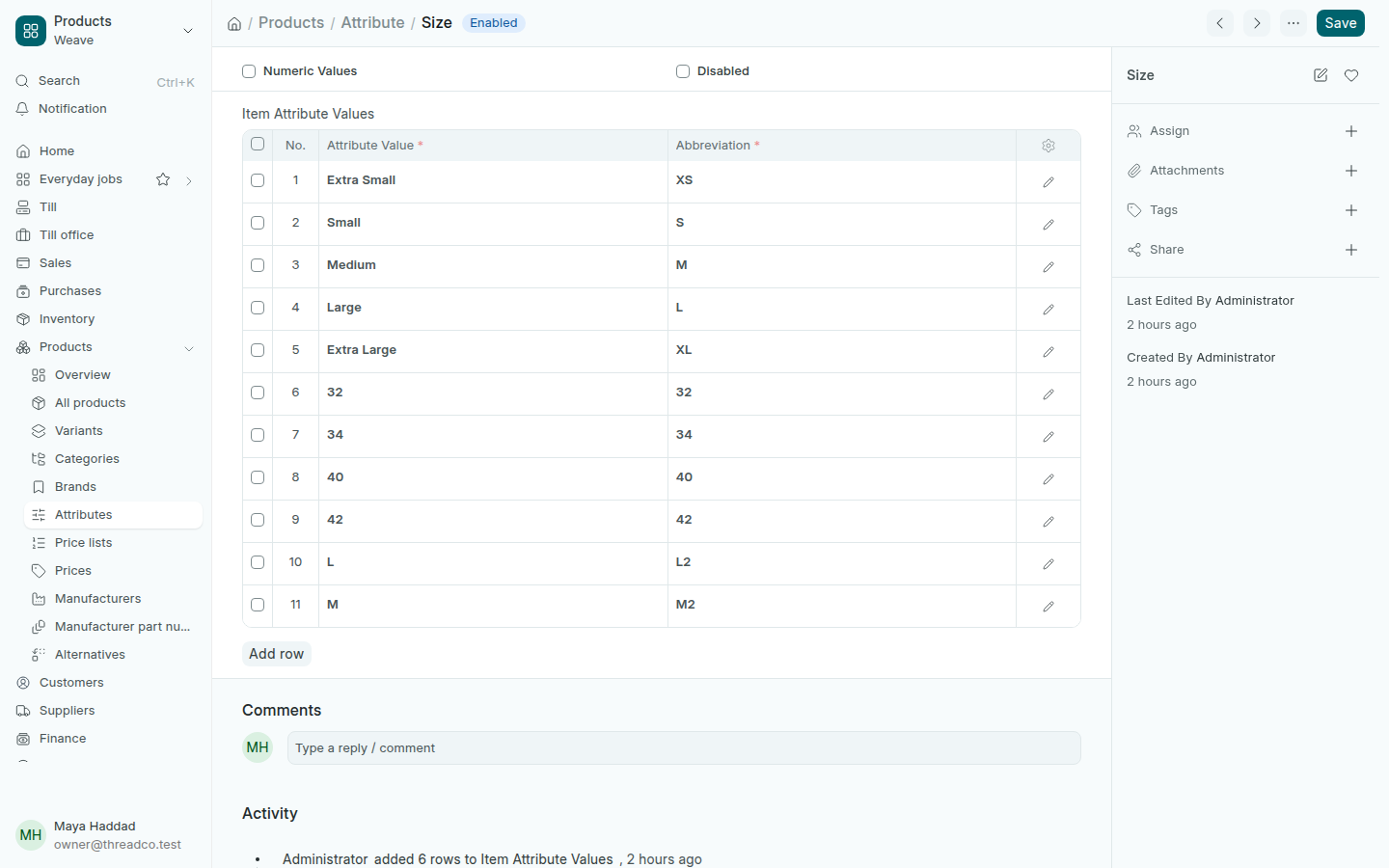Viewport: 1389px width, 868px height.
Task: Select all rows with the header checkbox
Action: pyautogui.click(x=258, y=144)
